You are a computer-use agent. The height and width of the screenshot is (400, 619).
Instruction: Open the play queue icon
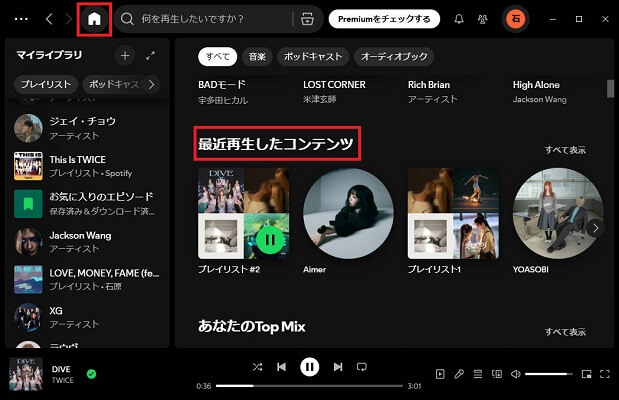pos(478,374)
